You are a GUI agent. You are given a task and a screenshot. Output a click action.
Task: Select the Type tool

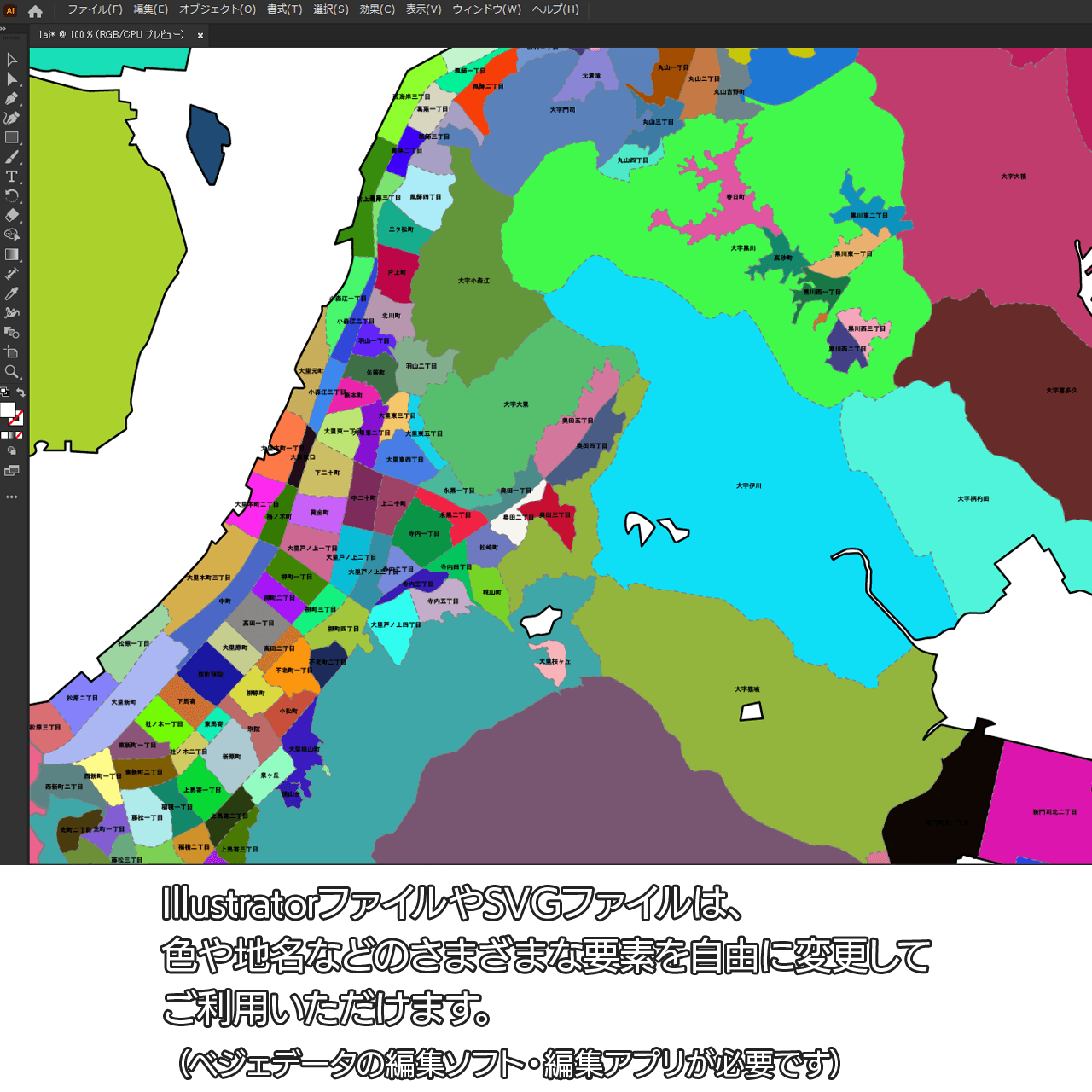click(12, 177)
